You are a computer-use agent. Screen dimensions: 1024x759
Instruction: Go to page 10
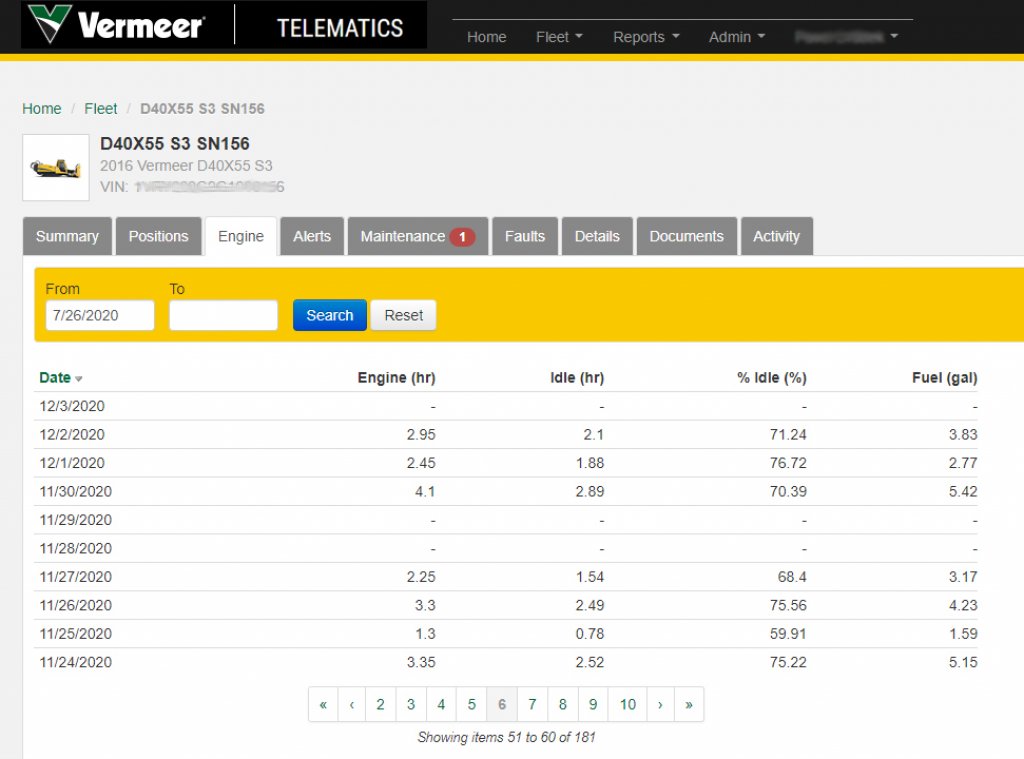(628, 704)
